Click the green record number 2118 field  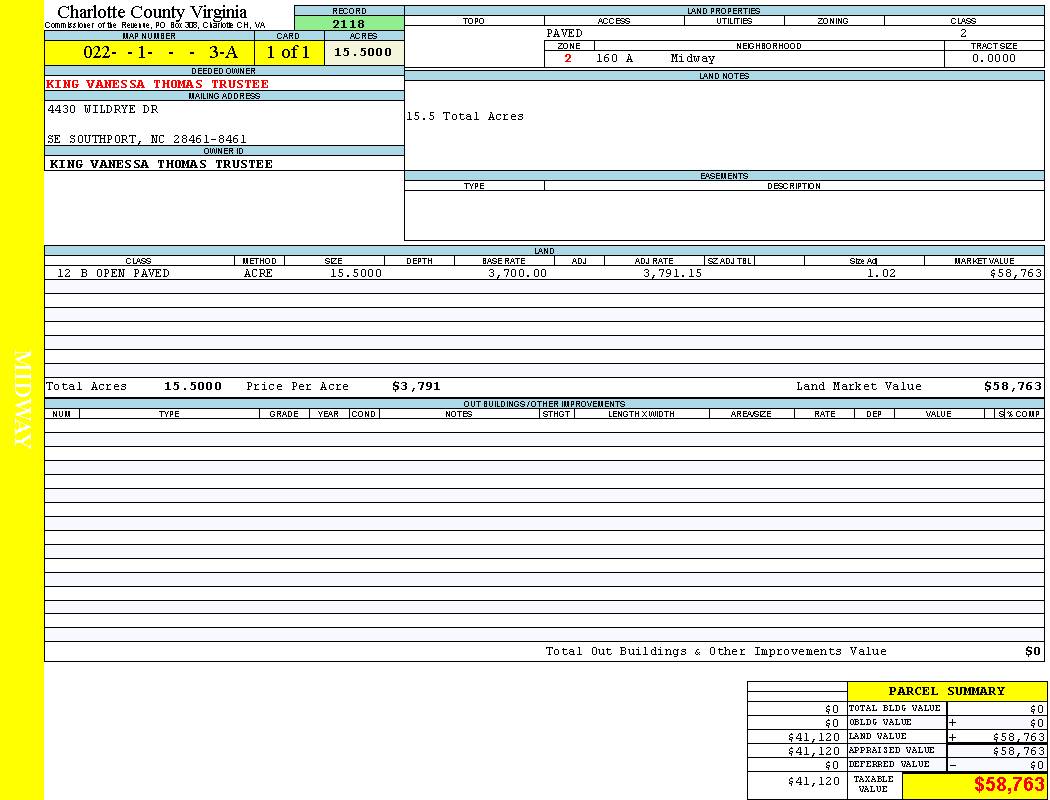[348, 24]
